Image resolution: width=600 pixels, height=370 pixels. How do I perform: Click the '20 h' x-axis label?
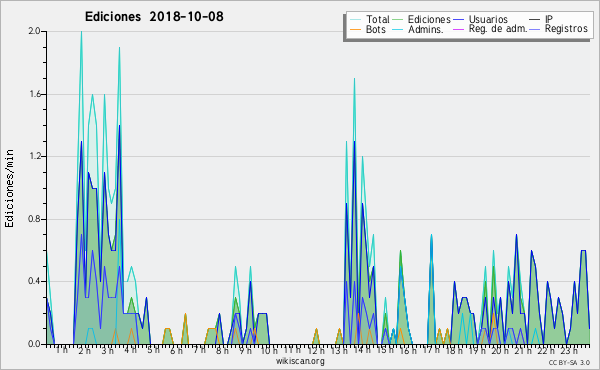(x=500, y=351)
